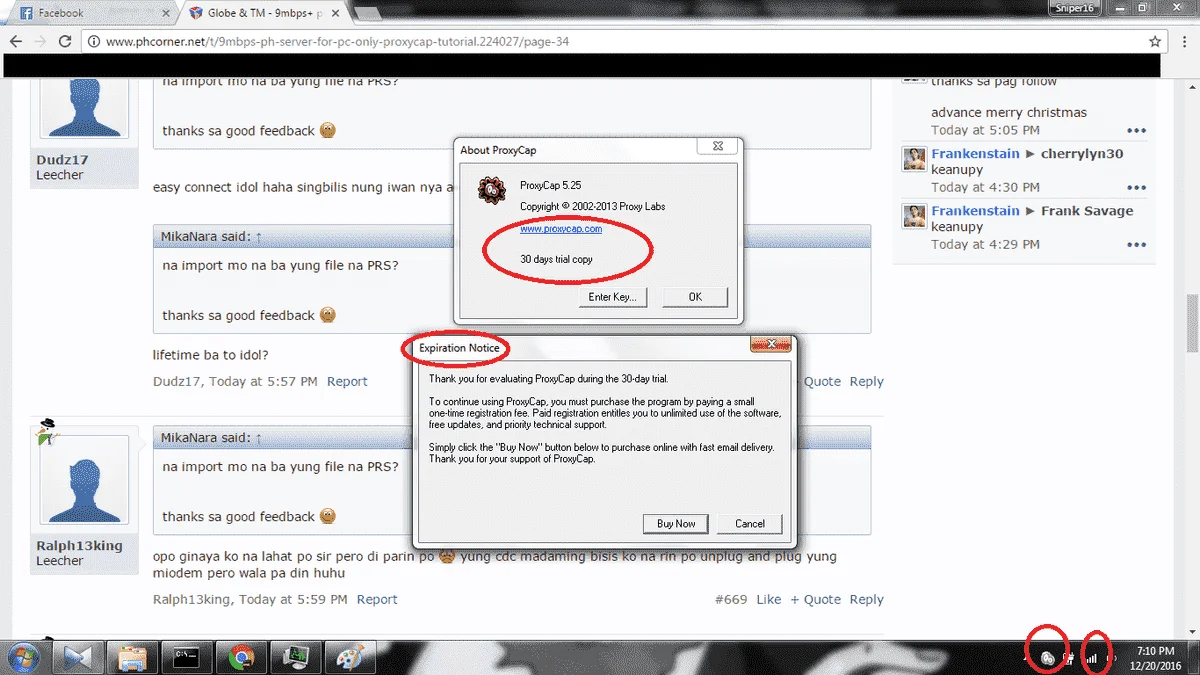Open Frankenstain's profile next to Frank Savage
The image size is (1200, 675).
[x=975, y=211]
